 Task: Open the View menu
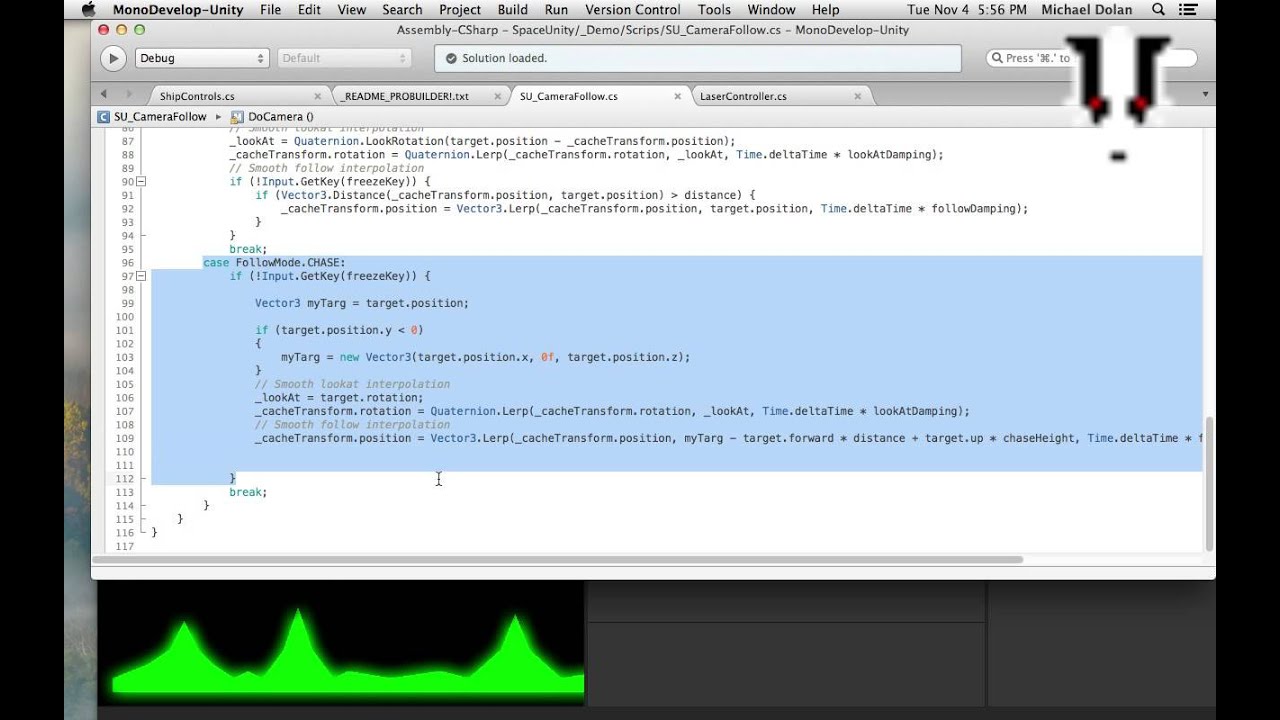pos(351,9)
